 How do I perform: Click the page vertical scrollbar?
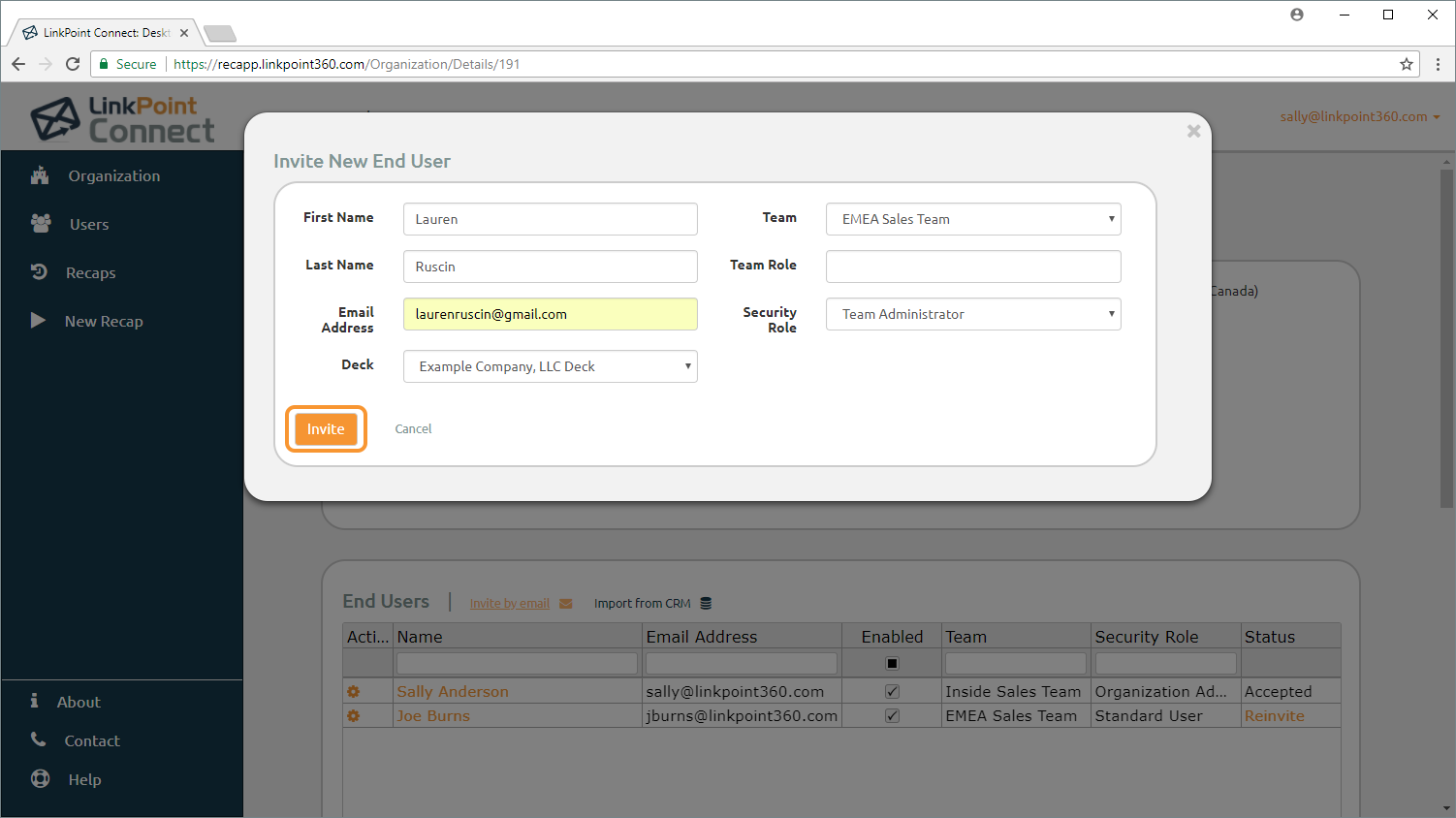(x=1447, y=337)
